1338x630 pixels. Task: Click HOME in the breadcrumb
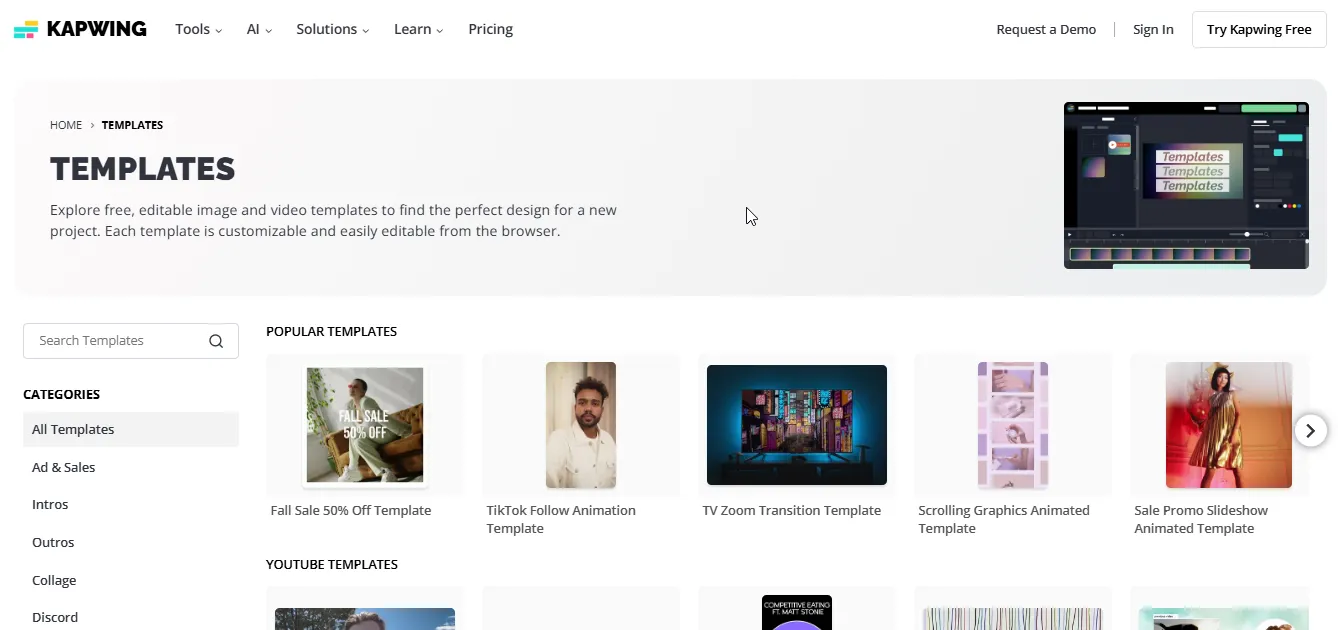click(x=66, y=125)
